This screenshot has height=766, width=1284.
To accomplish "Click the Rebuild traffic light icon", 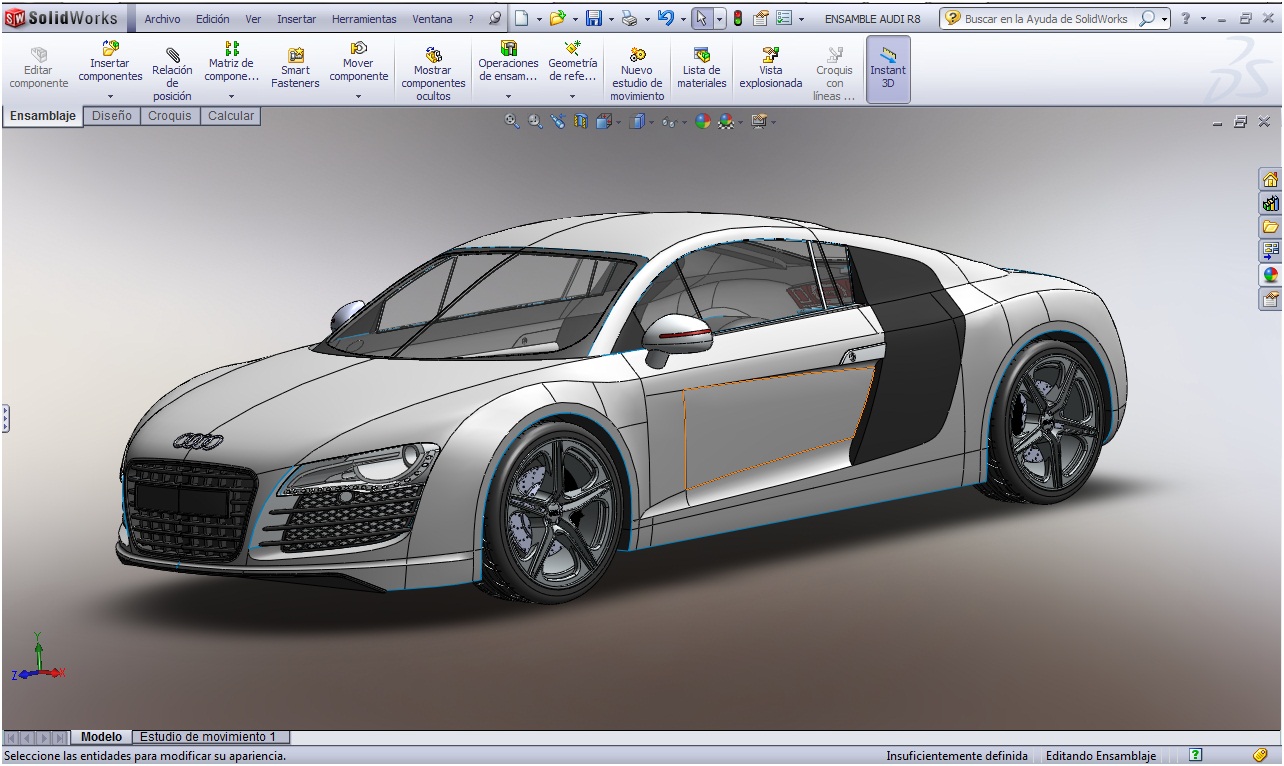I will click(x=738, y=18).
